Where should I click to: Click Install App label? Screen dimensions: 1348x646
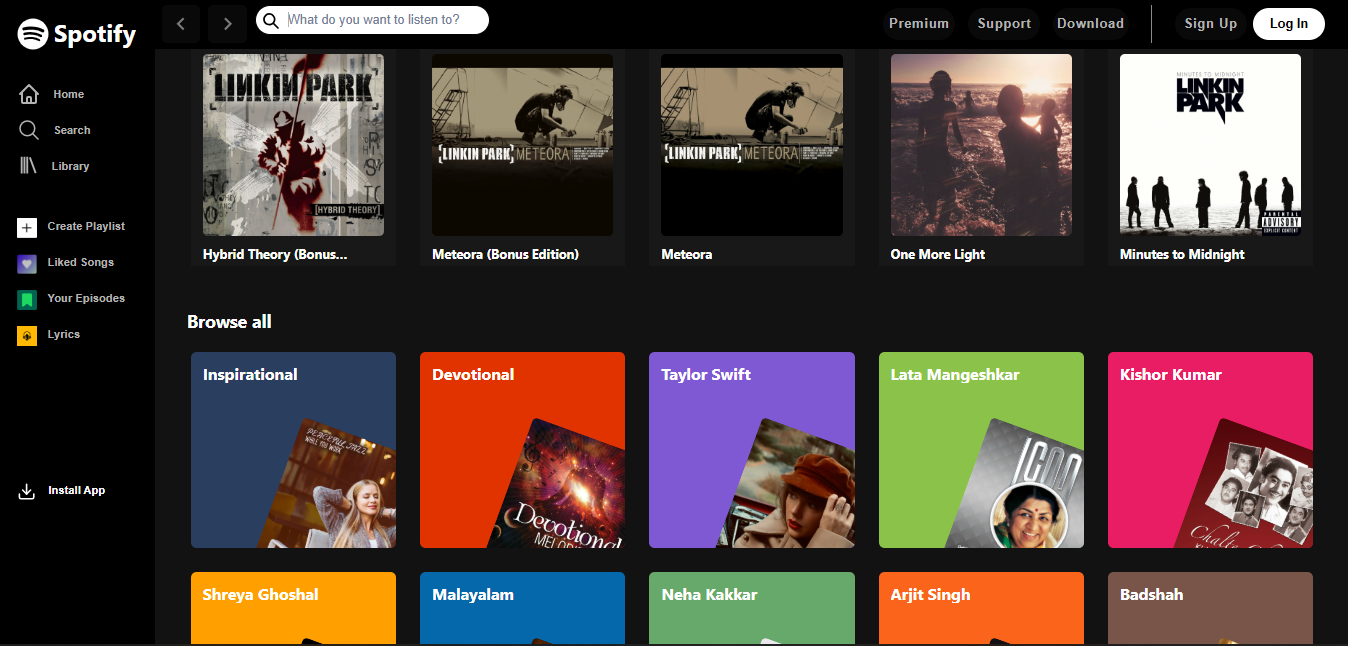coord(77,490)
